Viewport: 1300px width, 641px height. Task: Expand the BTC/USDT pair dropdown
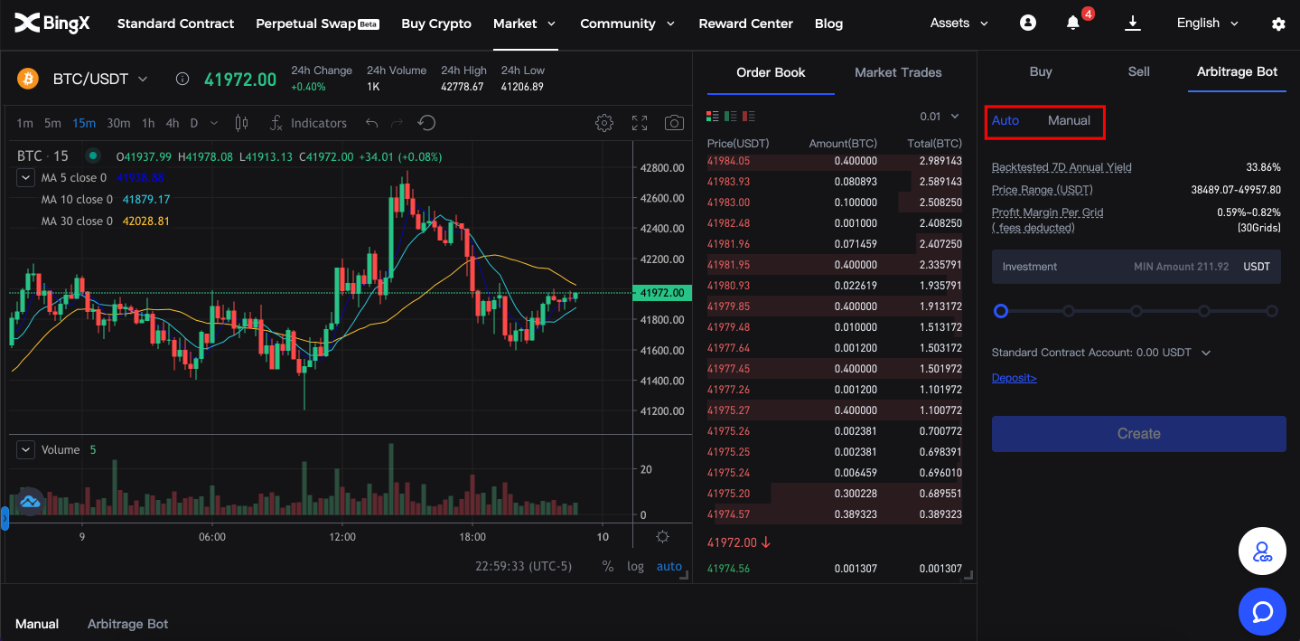[100, 79]
